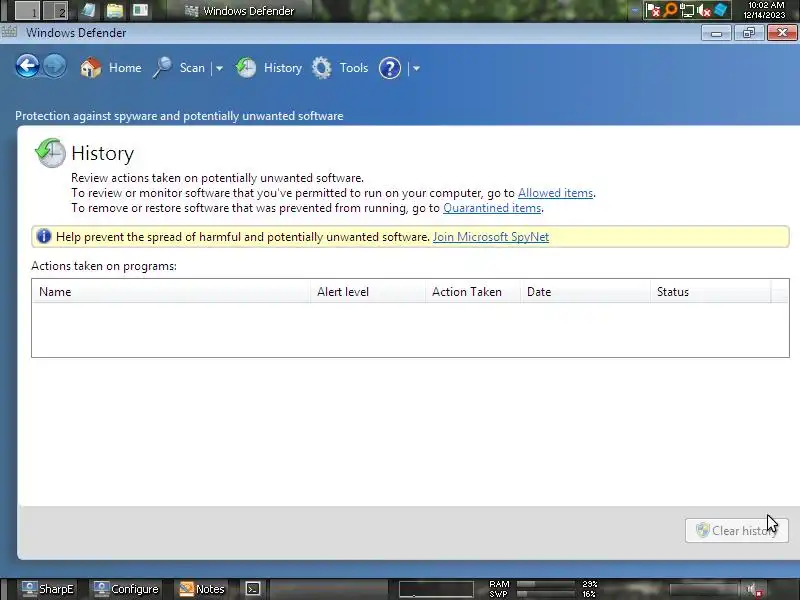Click the SWP usage bar
The height and width of the screenshot is (600, 800).
coord(545,594)
